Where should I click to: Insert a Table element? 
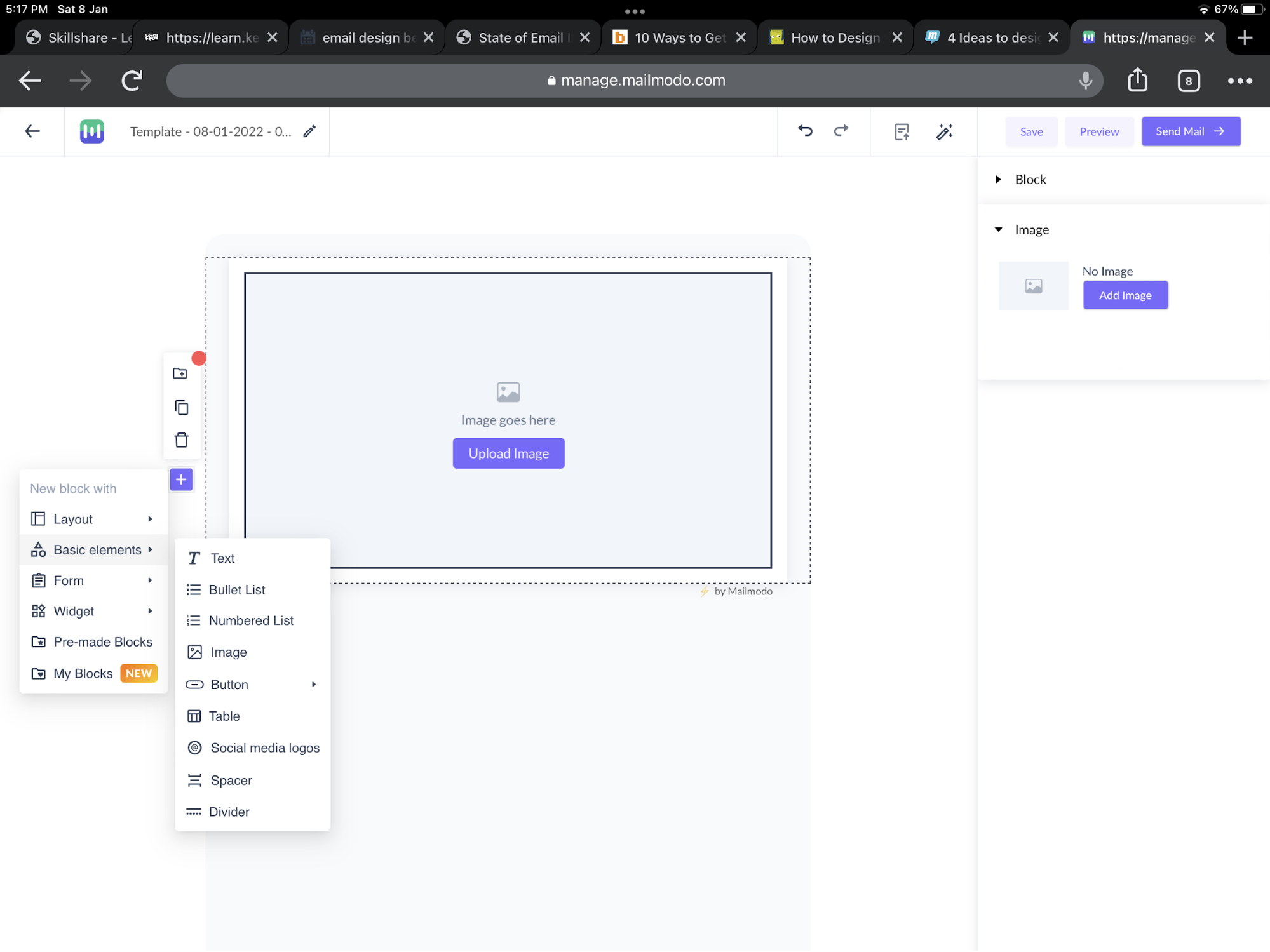click(x=252, y=716)
